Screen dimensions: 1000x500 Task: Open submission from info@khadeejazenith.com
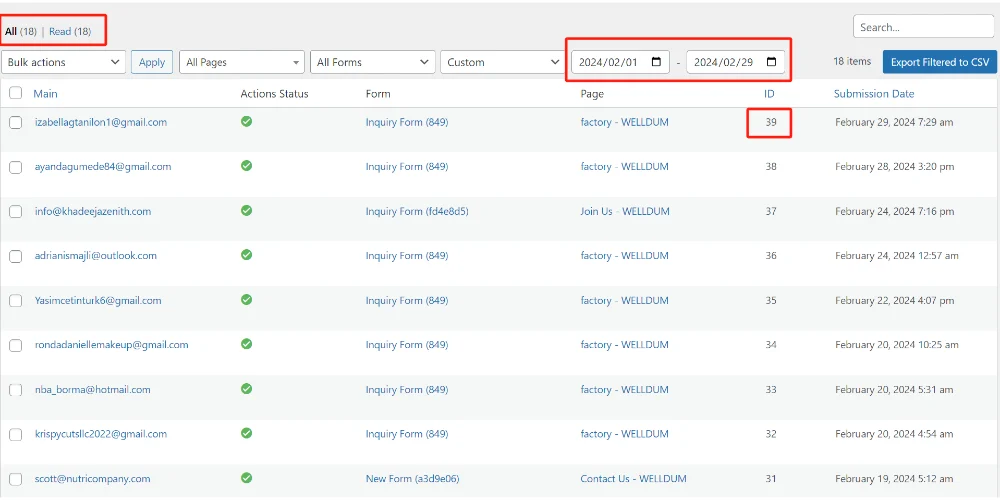(x=92, y=211)
